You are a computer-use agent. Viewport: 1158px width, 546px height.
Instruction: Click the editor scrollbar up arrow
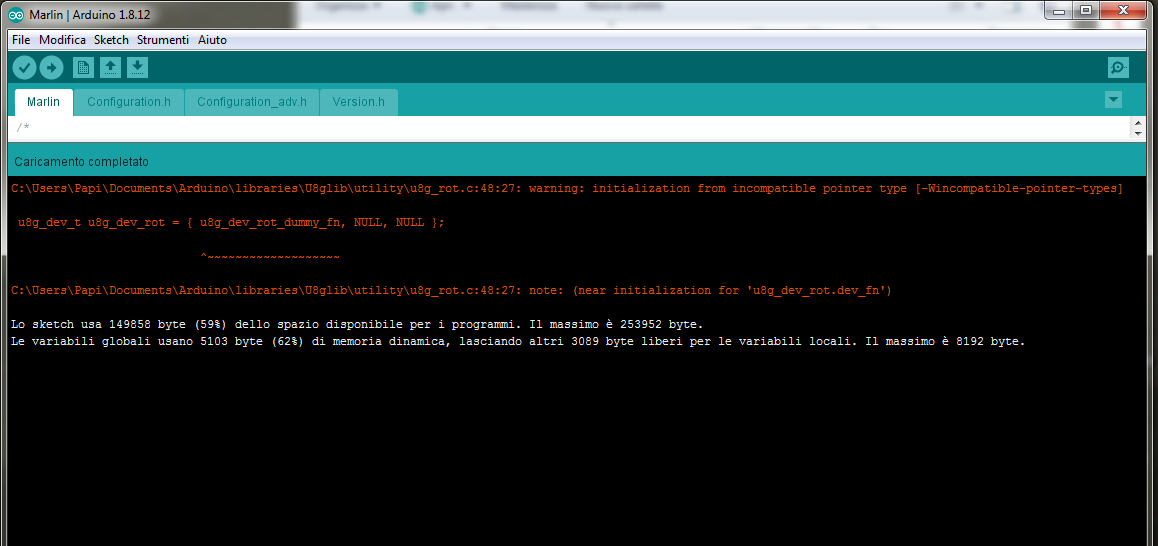(1138, 123)
